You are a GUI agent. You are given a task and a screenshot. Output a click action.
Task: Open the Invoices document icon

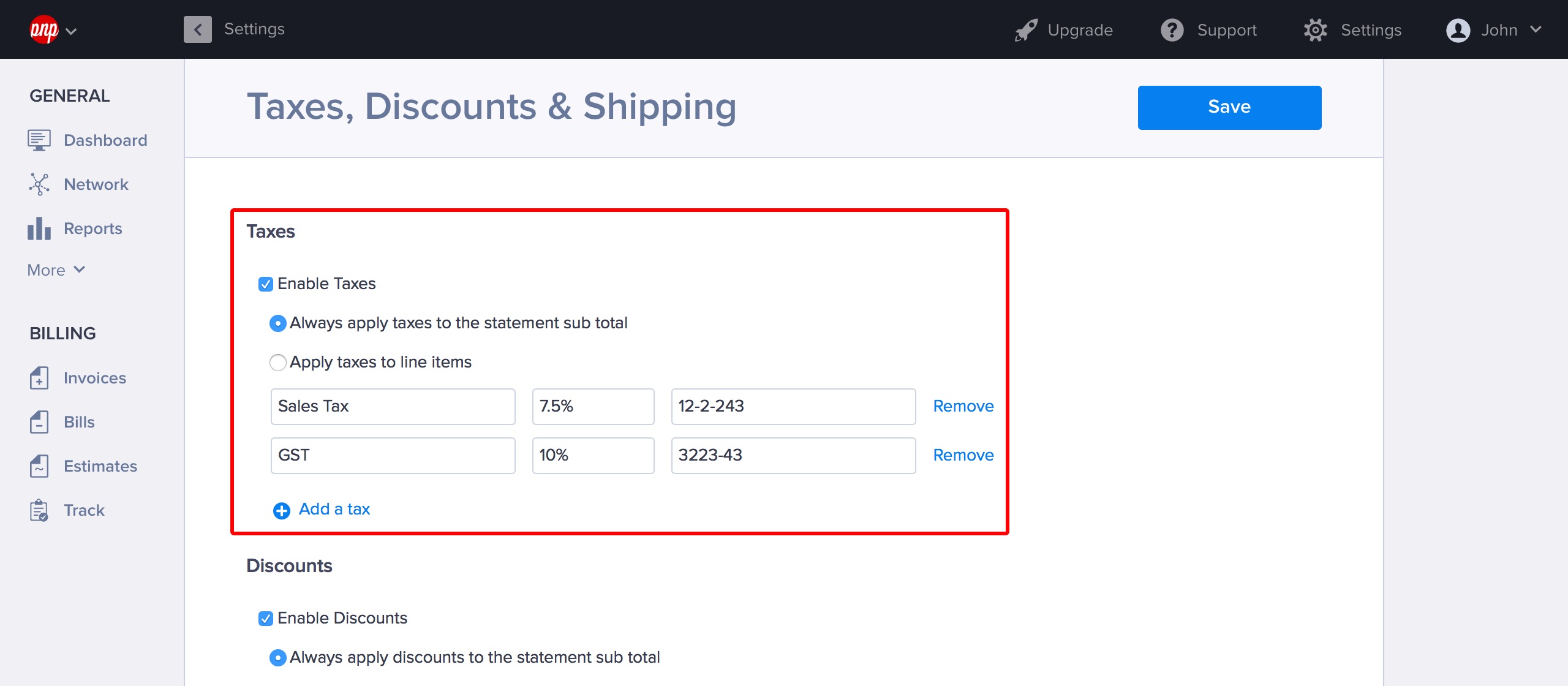coord(39,378)
